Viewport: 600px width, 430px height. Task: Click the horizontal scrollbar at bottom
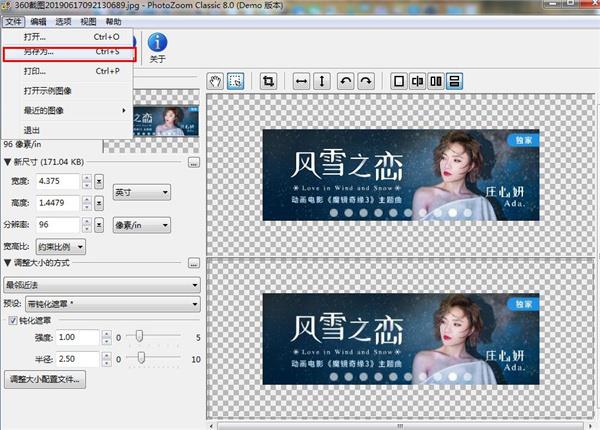[400, 426]
